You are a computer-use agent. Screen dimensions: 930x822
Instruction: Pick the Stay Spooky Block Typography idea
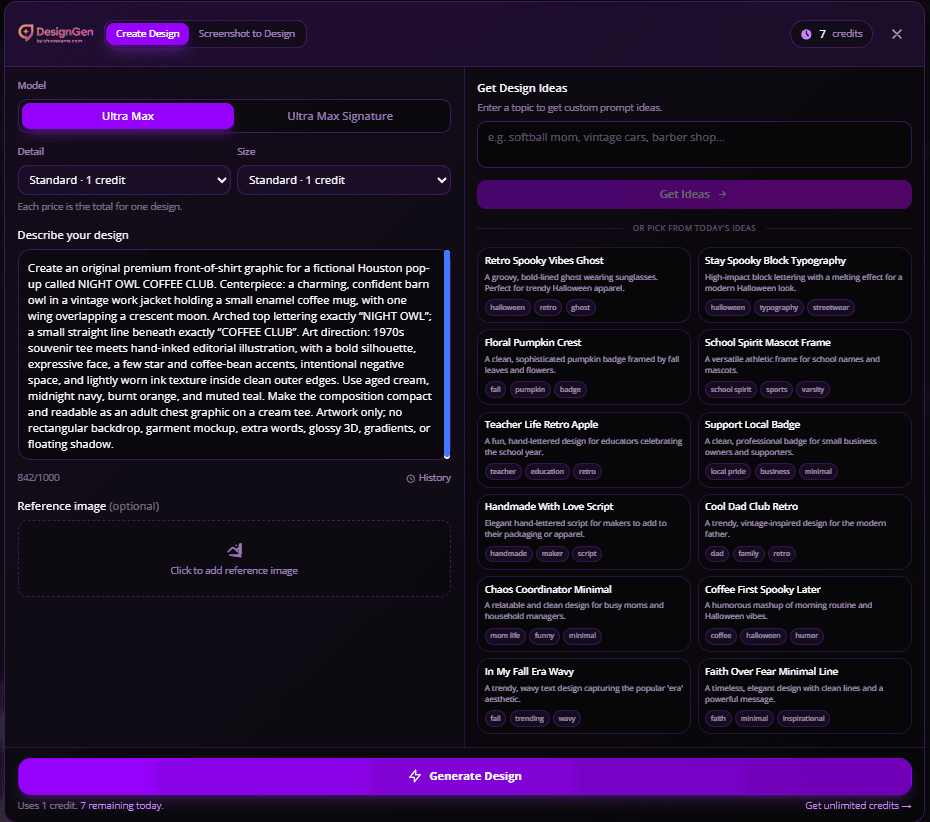point(804,285)
